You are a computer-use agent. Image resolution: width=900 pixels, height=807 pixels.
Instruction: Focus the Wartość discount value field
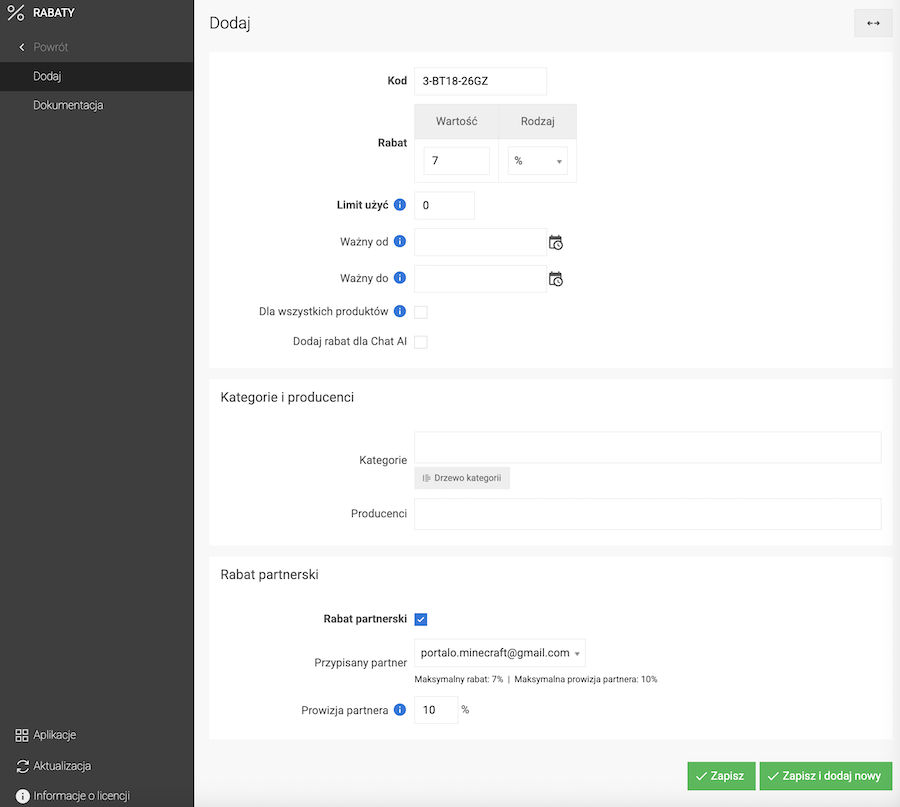click(456, 161)
